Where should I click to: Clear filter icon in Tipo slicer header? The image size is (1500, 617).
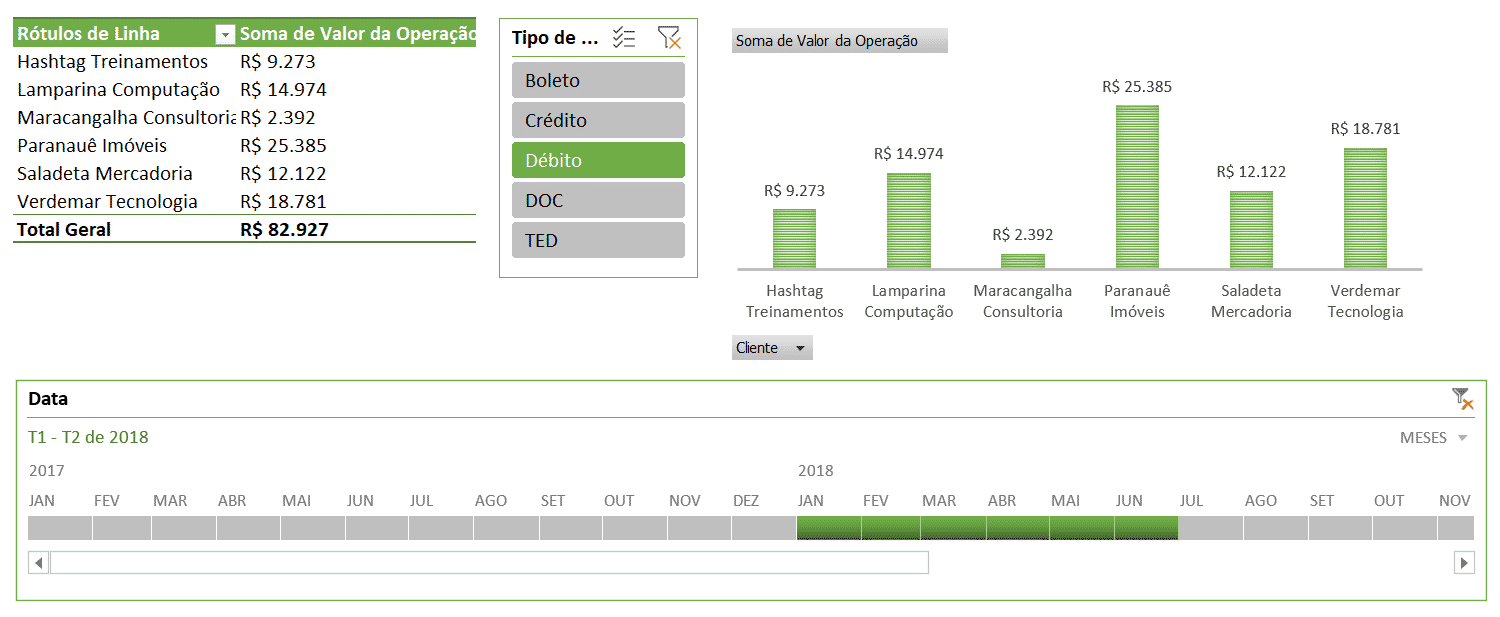click(669, 38)
